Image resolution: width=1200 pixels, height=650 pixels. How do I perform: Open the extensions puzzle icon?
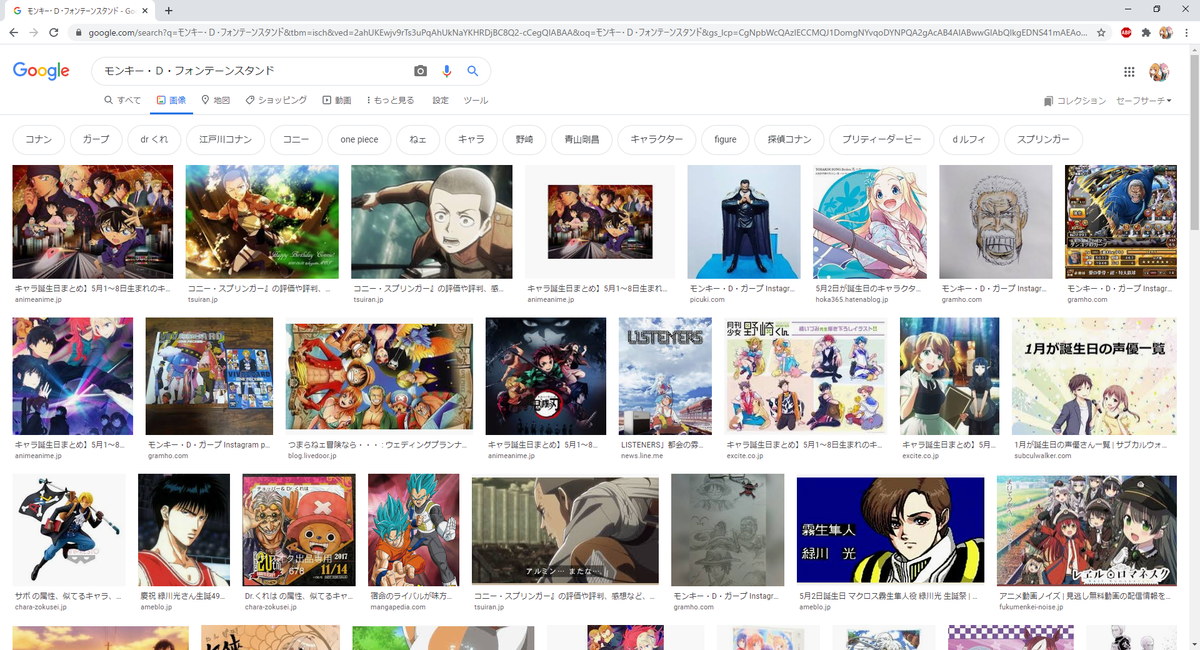click(x=1146, y=32)
